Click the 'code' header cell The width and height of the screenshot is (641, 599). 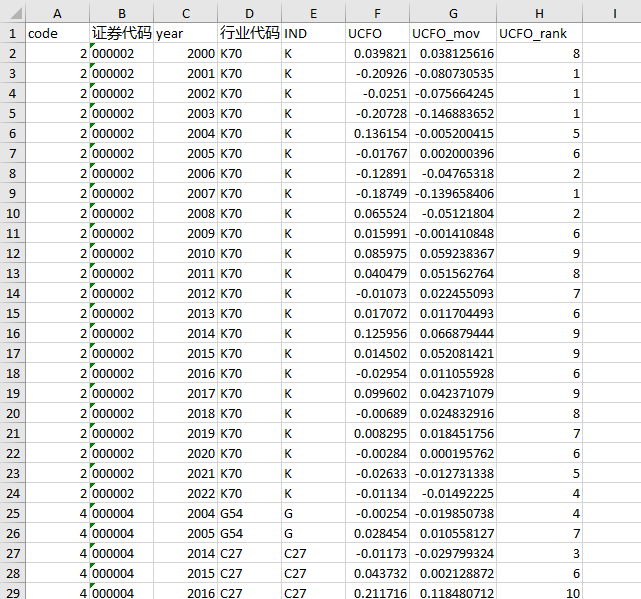(x=57, y=33)
